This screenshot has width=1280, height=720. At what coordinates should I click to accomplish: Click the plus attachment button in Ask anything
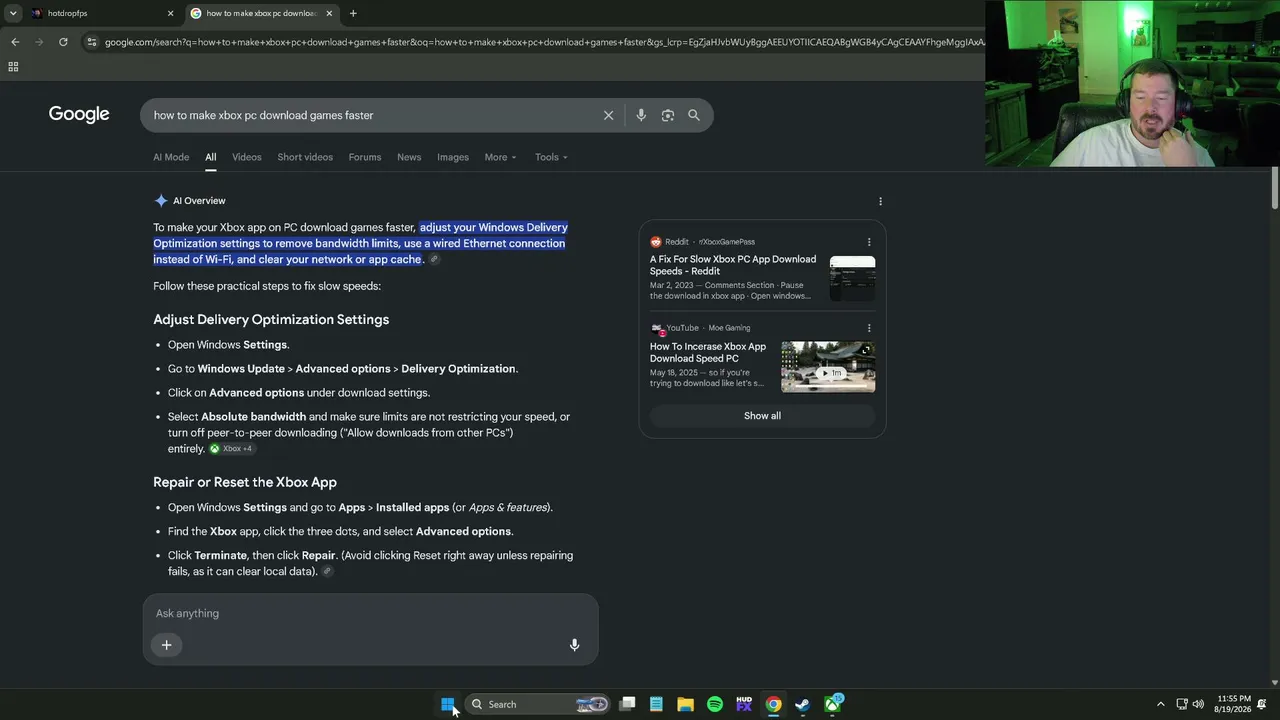click(167, 645)
